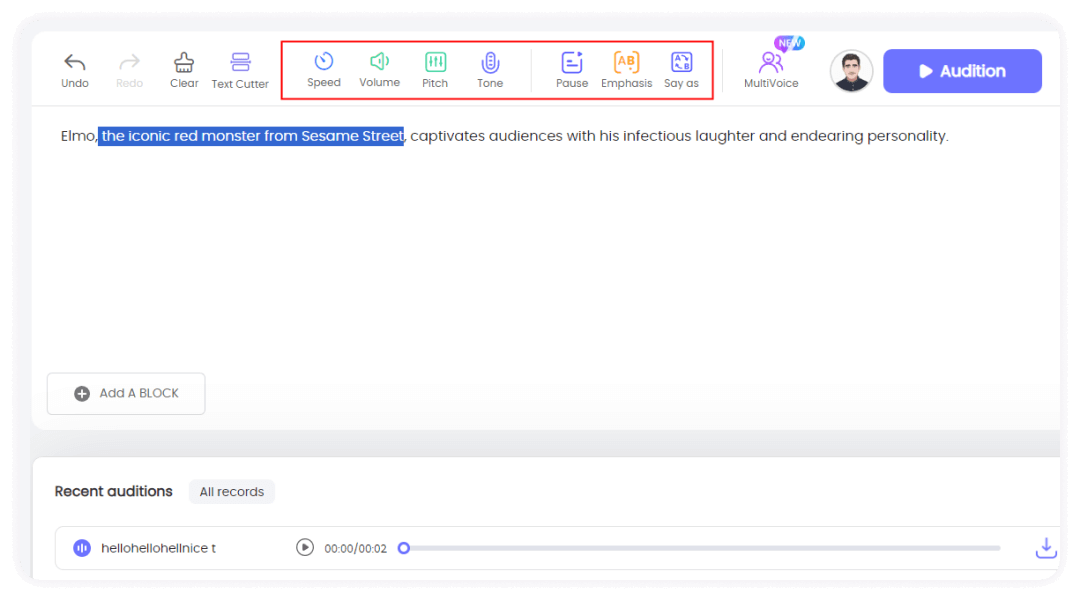Open the All records tab

(x=232, y=492)
